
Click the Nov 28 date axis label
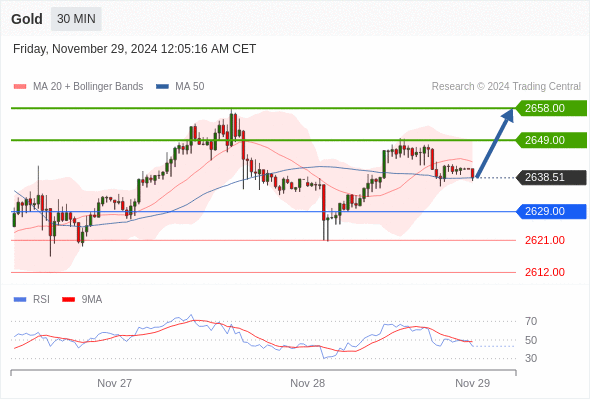[307, 383]
